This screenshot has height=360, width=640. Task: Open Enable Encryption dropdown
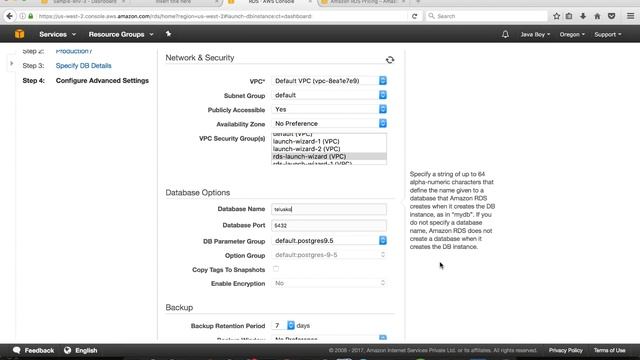[x=329, y=283]
